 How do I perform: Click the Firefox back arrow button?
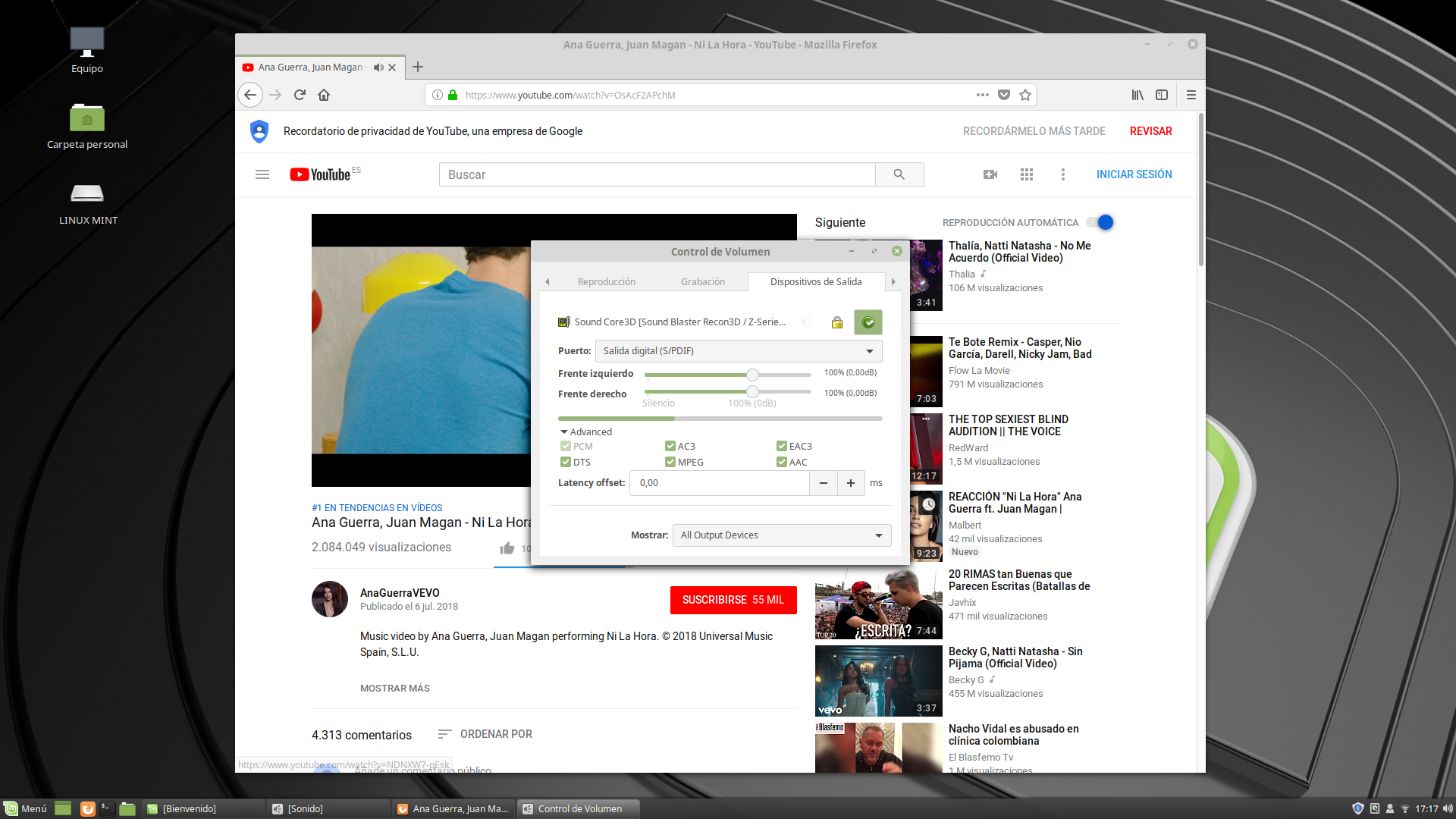[x=250, y=95]
